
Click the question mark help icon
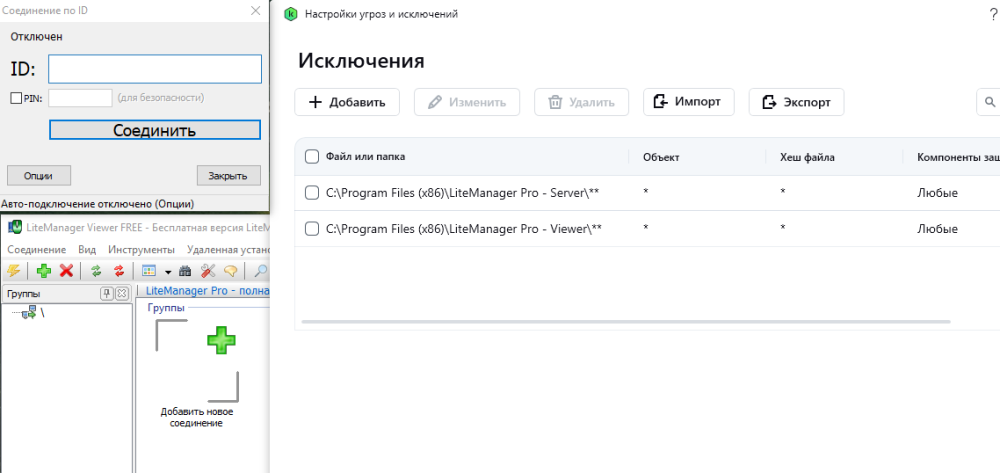pos(992,14)
